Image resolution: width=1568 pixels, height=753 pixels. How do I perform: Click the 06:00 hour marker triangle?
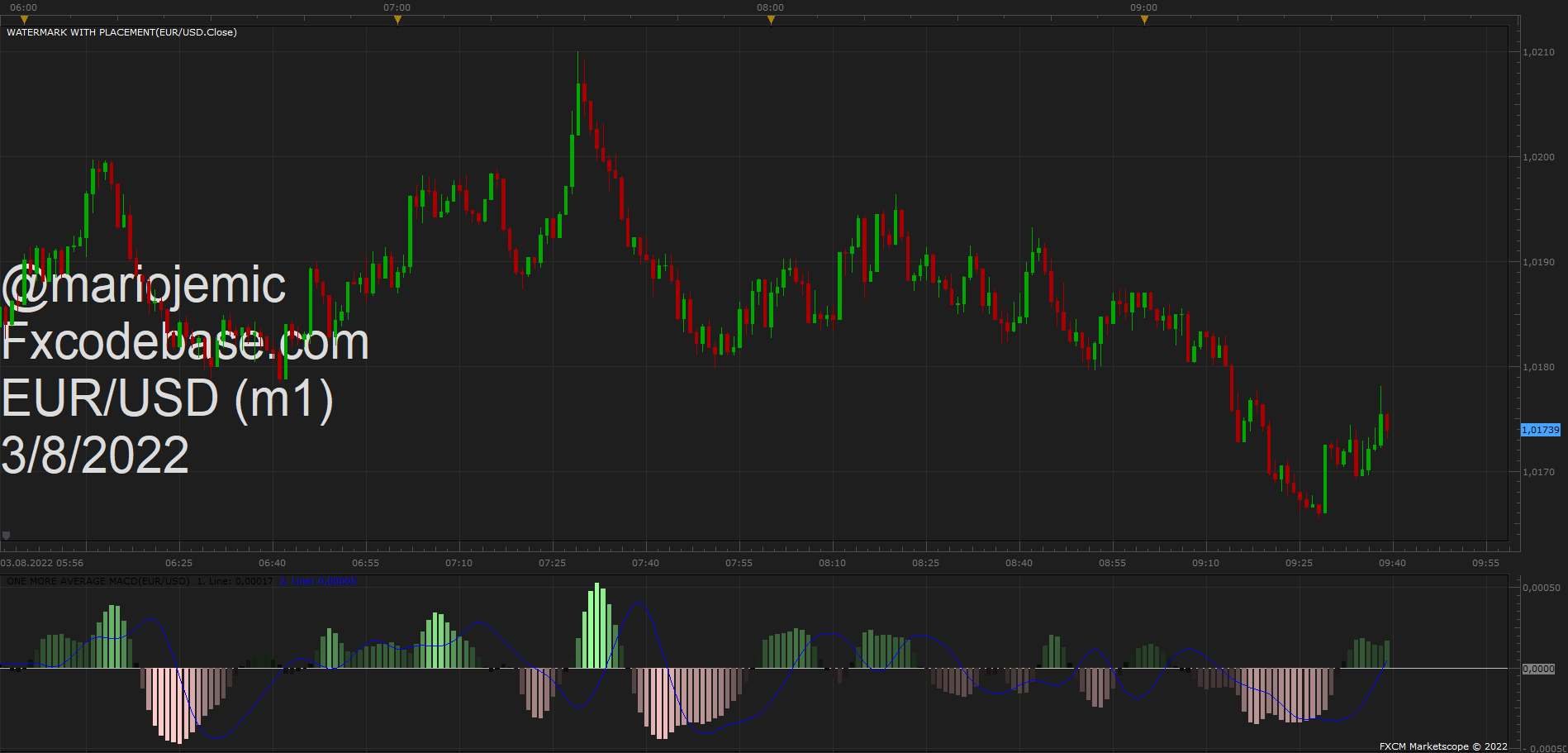(x=24, y=20)
